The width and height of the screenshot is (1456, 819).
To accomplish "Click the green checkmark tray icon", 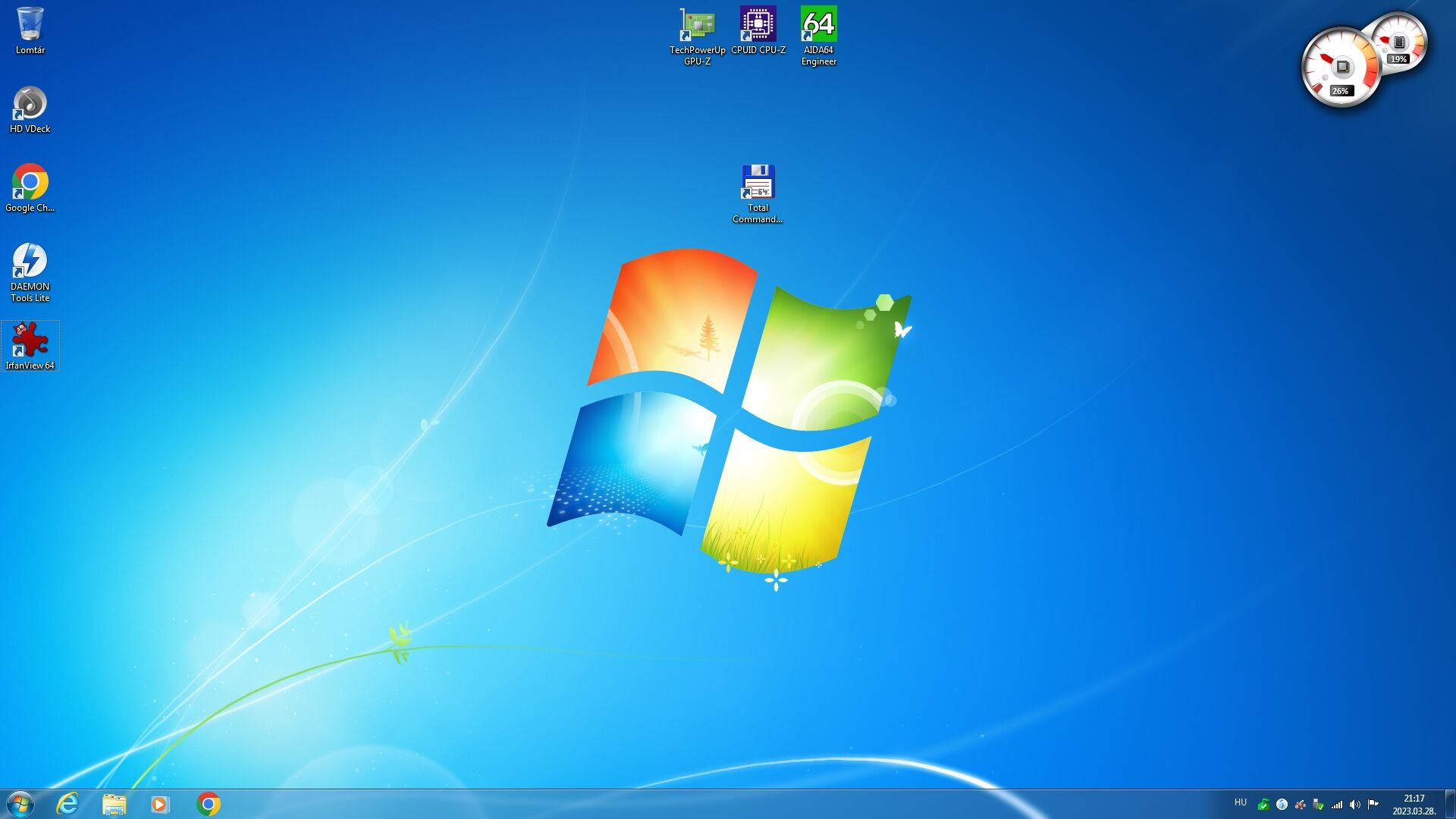I will [1263, 805].
